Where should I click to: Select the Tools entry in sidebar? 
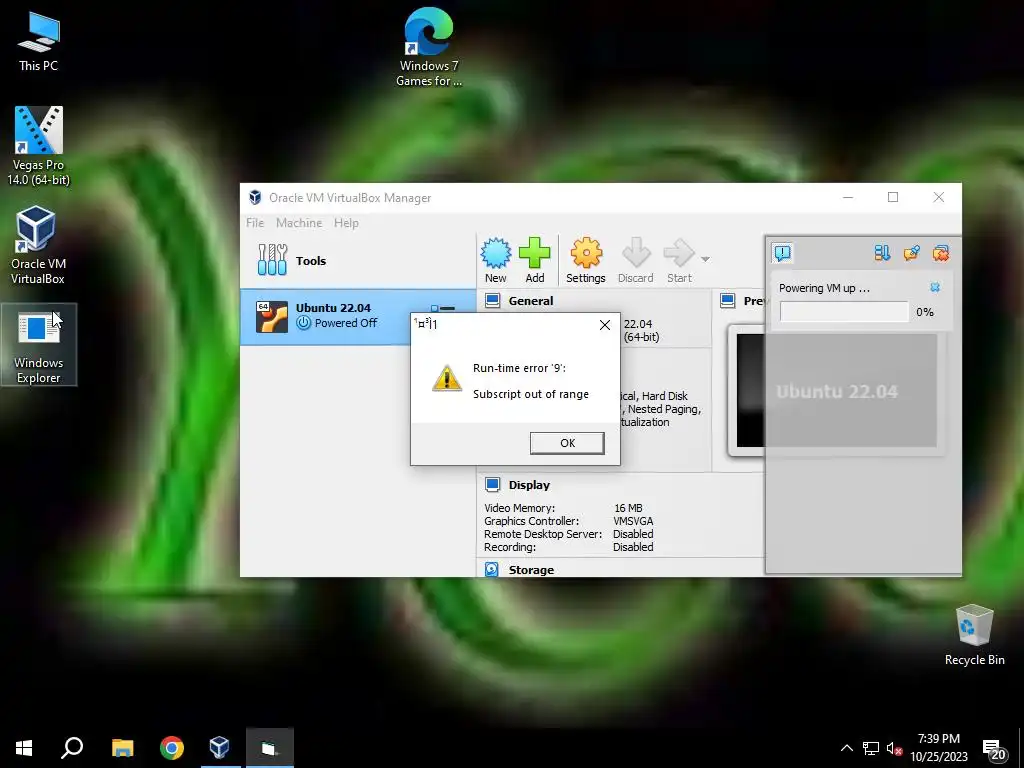tap(358, 261)
